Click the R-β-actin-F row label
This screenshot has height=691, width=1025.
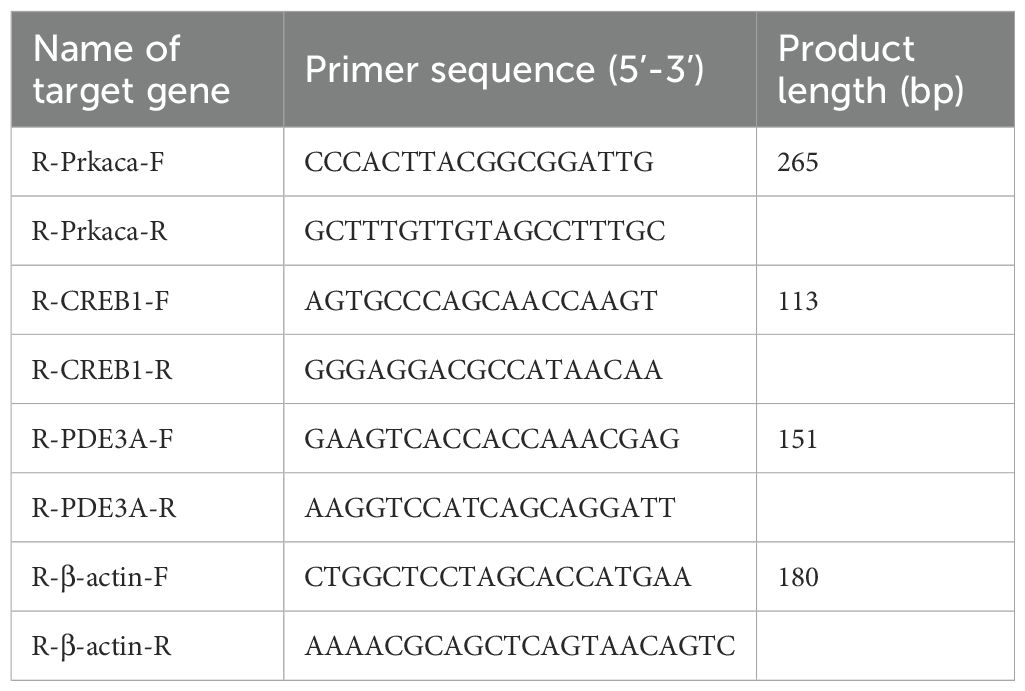pos(98,577)
